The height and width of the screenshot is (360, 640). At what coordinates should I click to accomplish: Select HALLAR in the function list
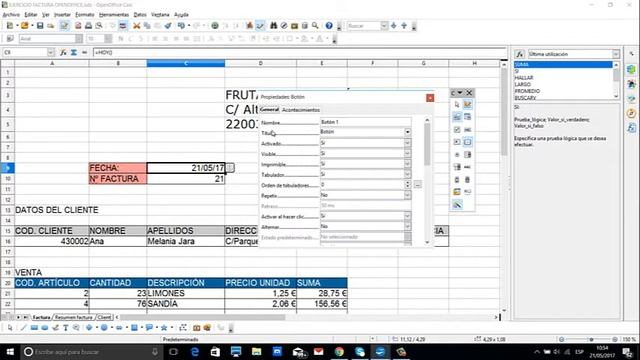524,78
